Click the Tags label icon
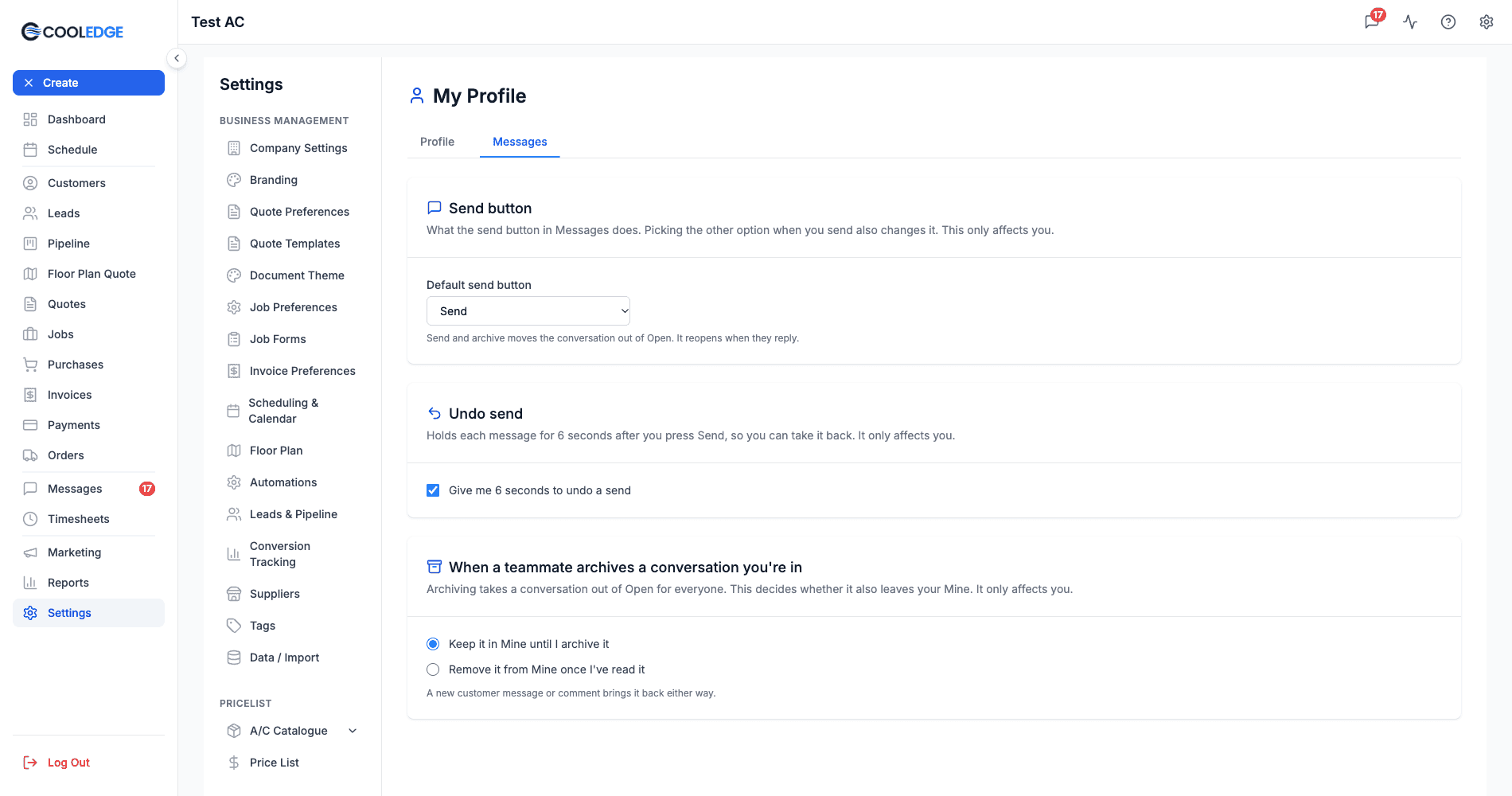 point(234,626)
